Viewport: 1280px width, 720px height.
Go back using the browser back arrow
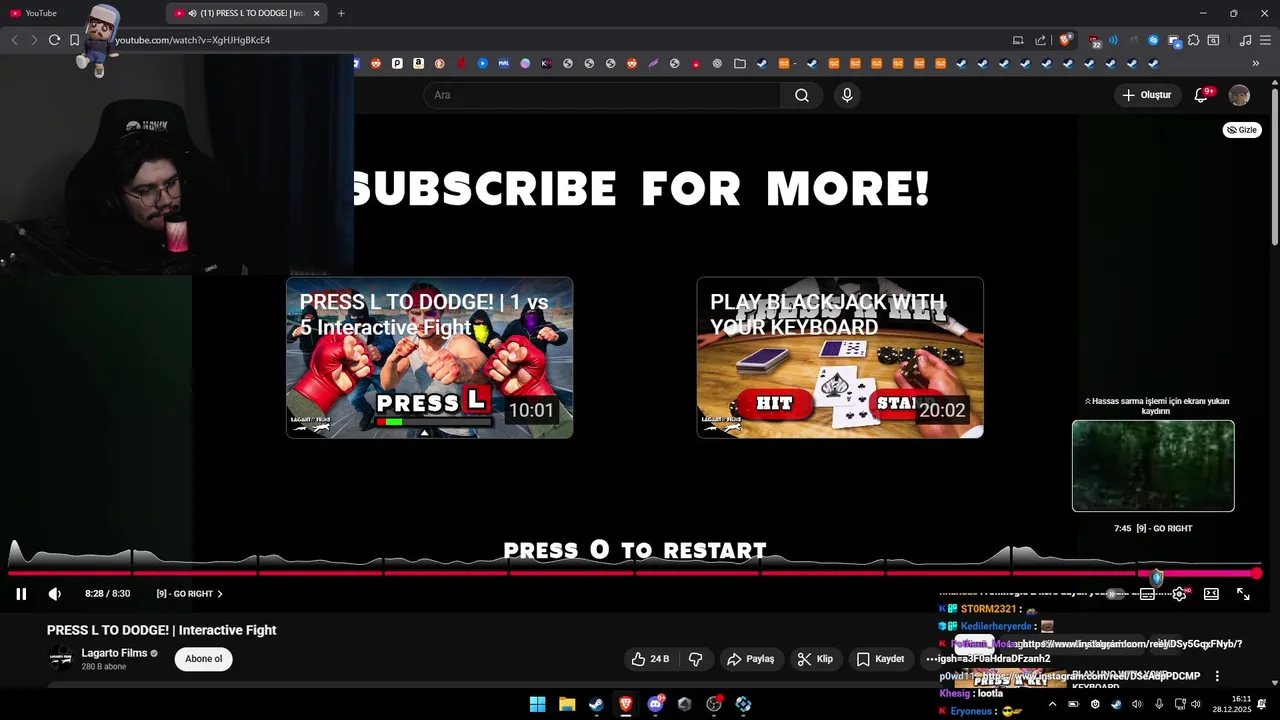pos(14,40)
